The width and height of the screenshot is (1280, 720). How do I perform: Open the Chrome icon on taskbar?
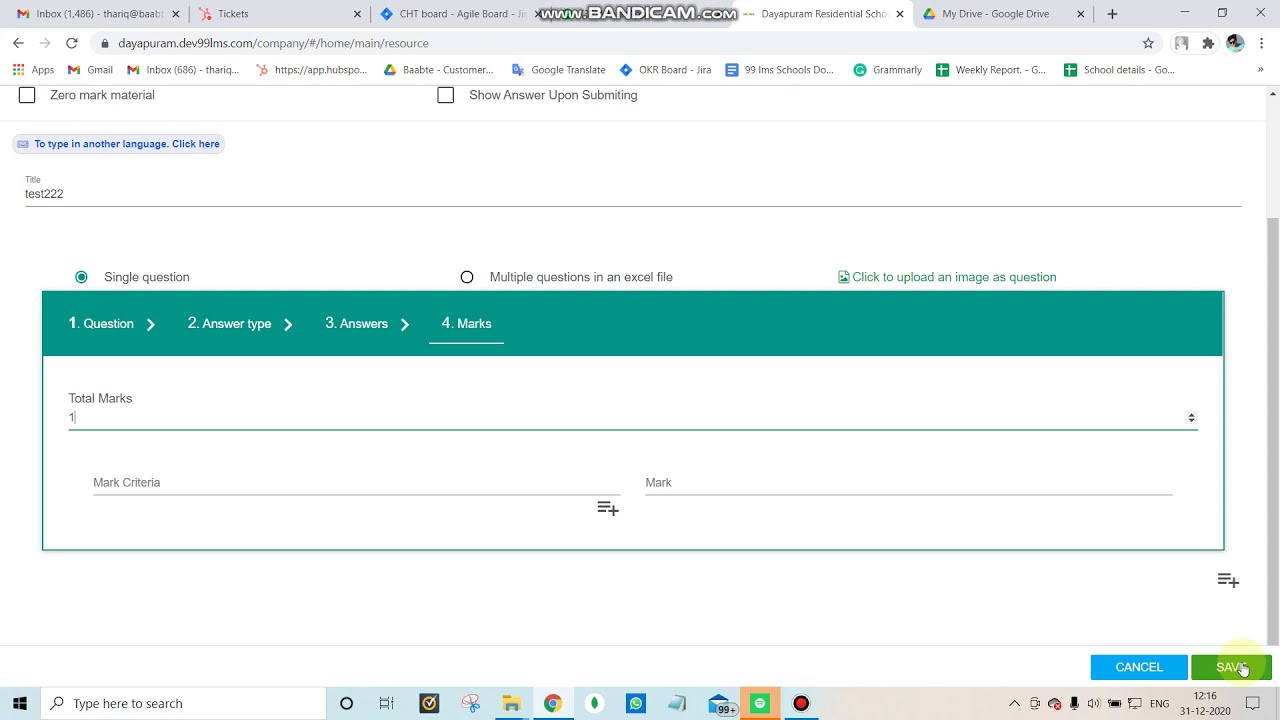(552, 703)
